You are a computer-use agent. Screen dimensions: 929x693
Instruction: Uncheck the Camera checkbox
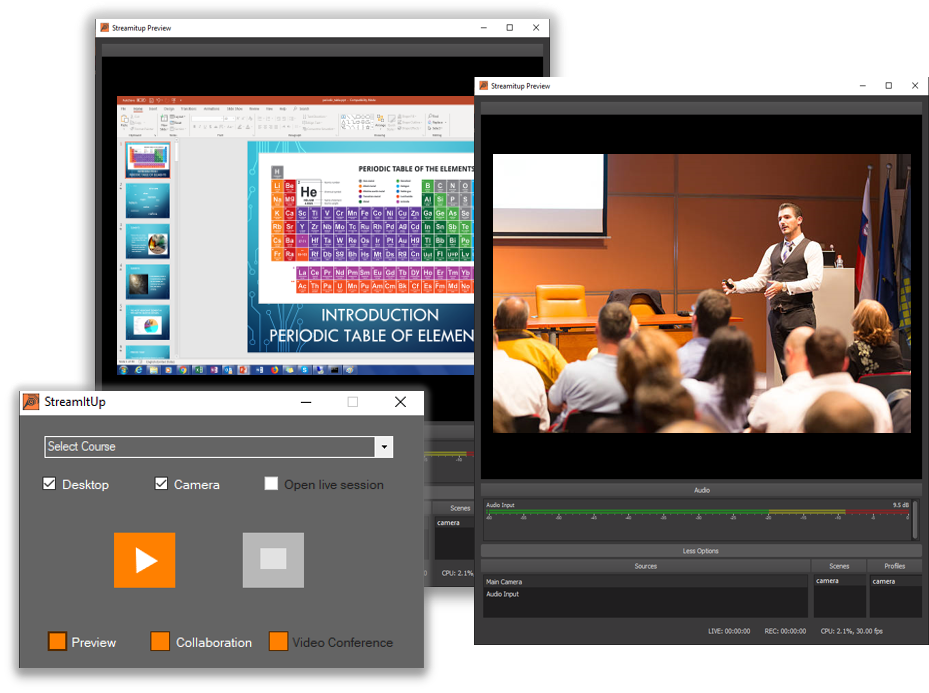(161, 484)
